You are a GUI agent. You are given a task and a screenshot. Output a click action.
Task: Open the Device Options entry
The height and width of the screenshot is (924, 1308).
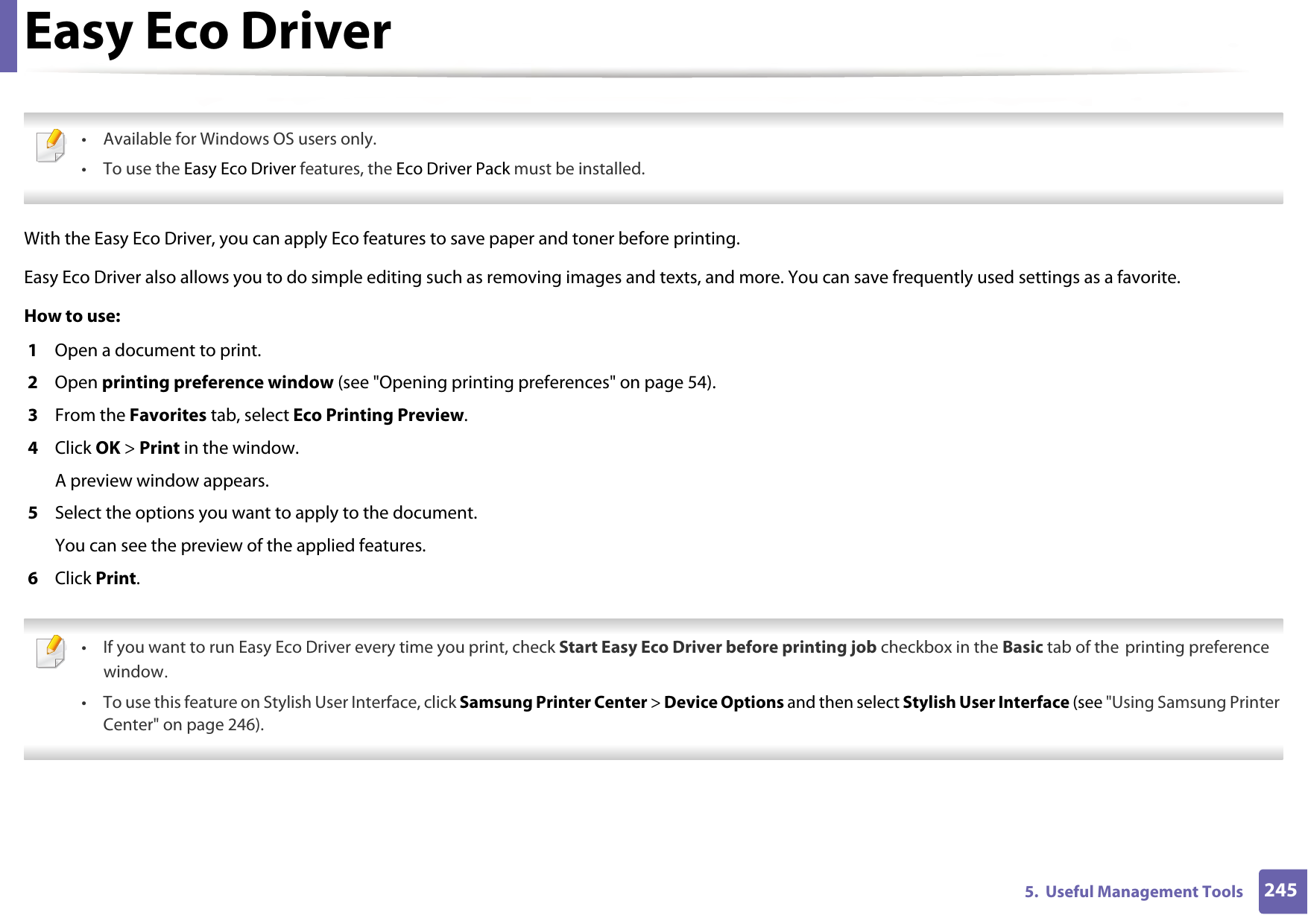click(x=724, y=702)
